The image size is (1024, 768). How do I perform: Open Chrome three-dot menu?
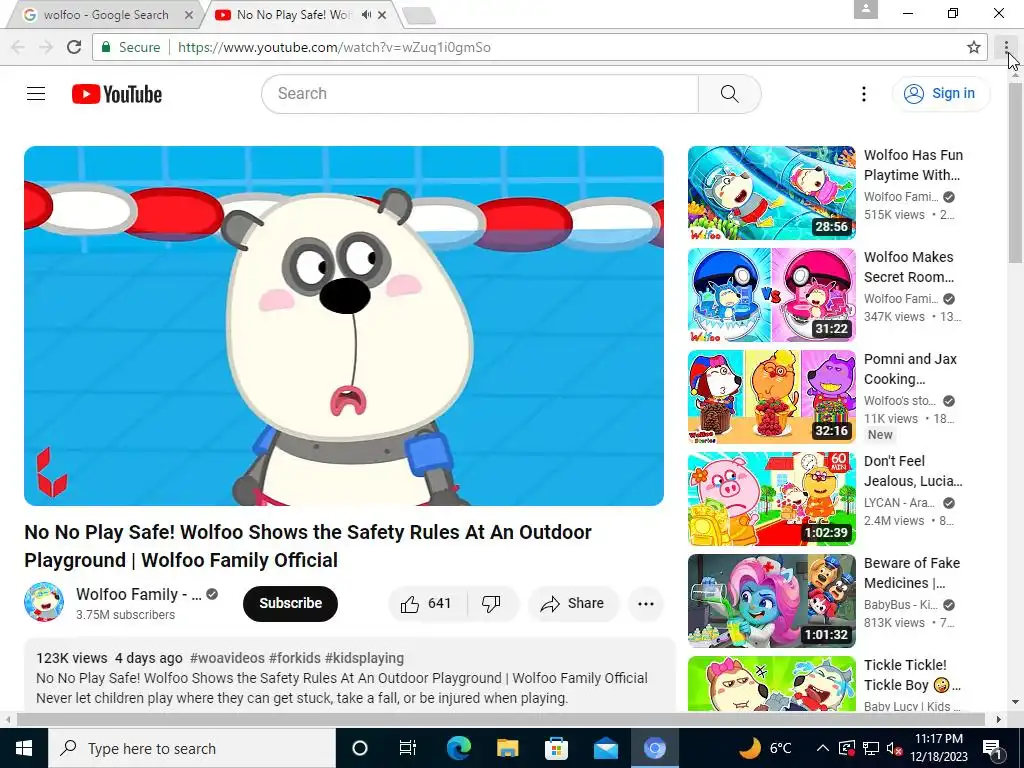click(x=1006, y=47)
